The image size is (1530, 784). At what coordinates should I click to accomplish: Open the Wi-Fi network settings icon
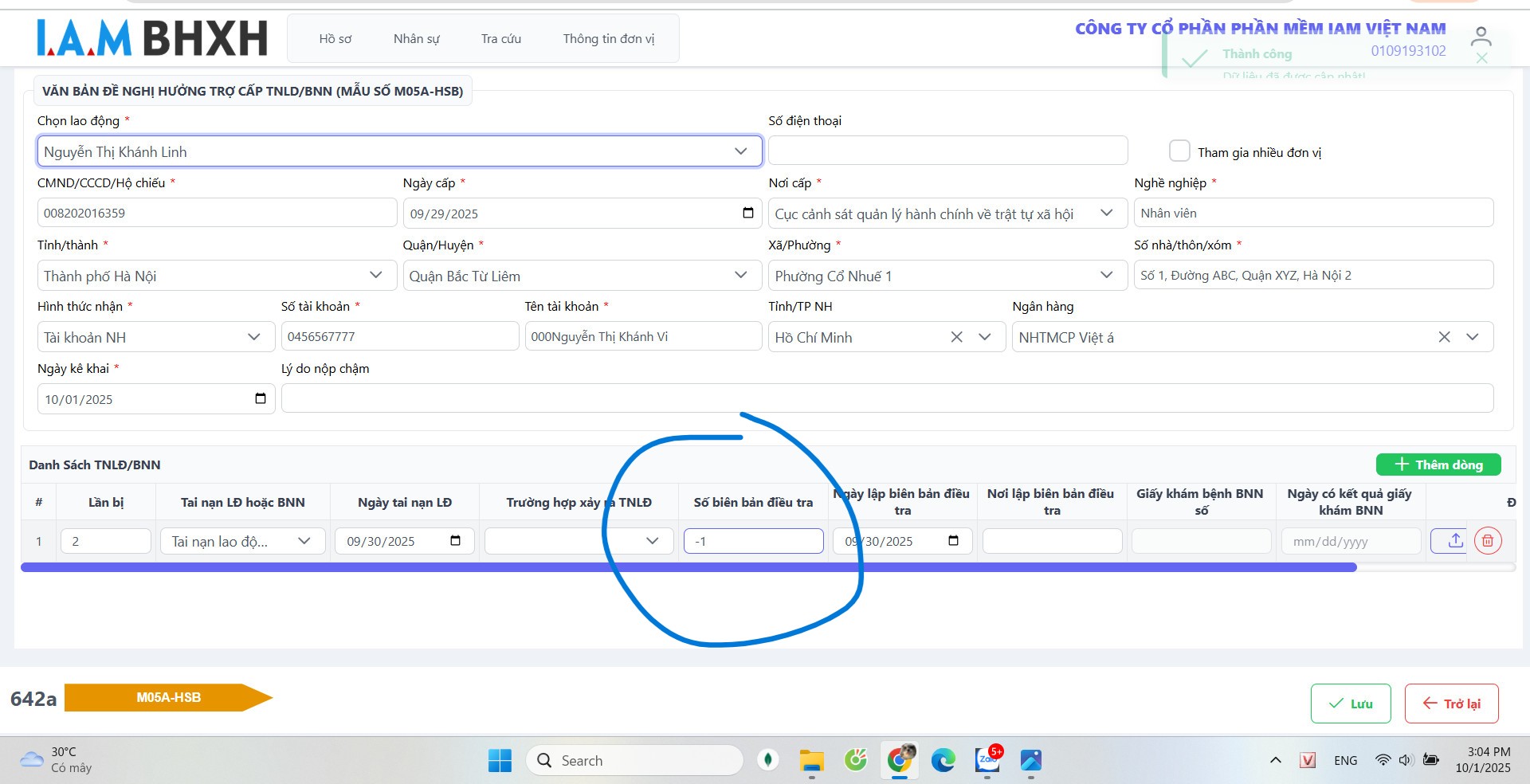(x=1383, y=760)
